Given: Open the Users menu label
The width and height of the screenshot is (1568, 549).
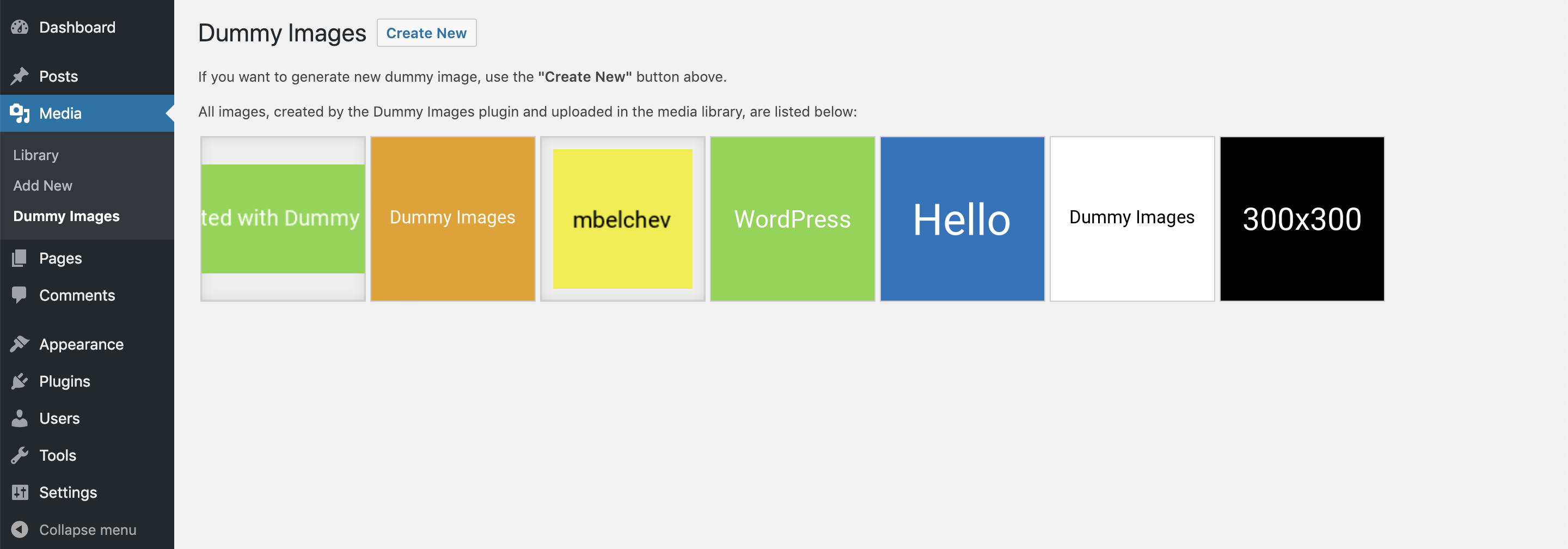Looking at the screenshot, I should 60,419.
